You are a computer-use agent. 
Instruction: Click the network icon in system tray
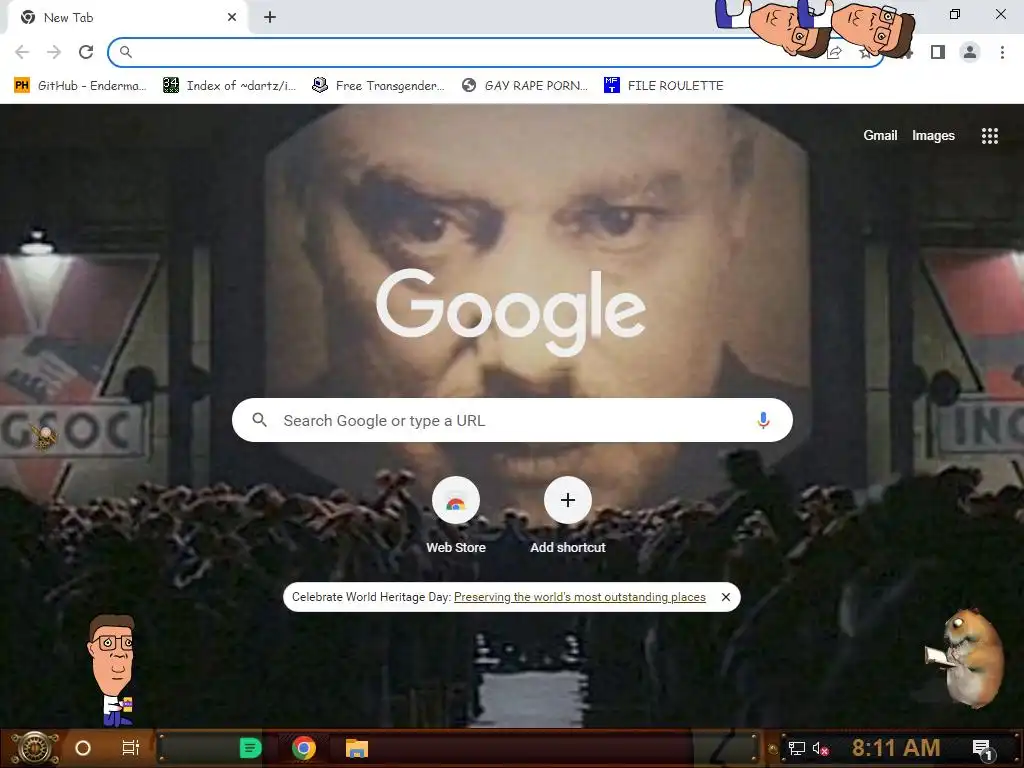tap(796, 748)
